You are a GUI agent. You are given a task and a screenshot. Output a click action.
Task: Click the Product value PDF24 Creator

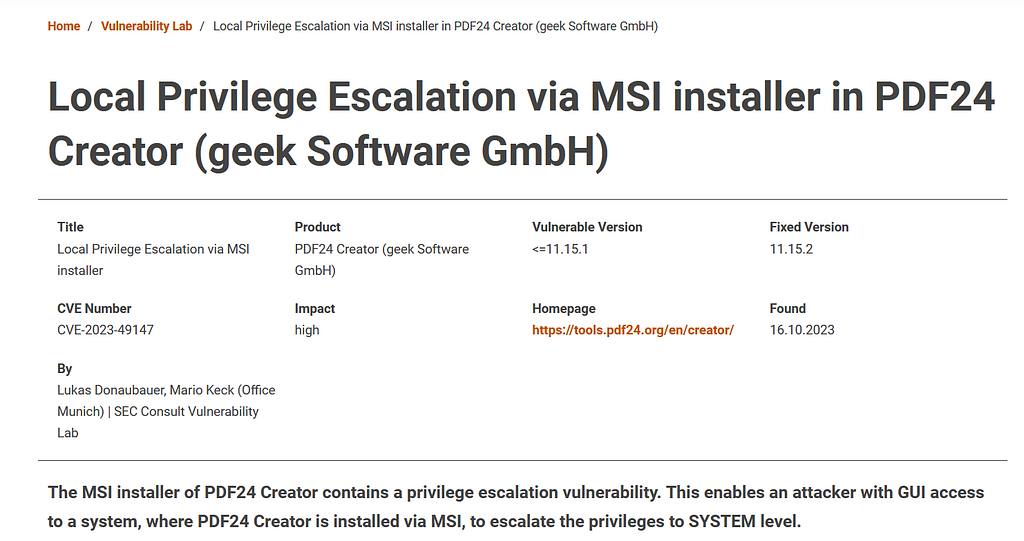tap(381, 259)
